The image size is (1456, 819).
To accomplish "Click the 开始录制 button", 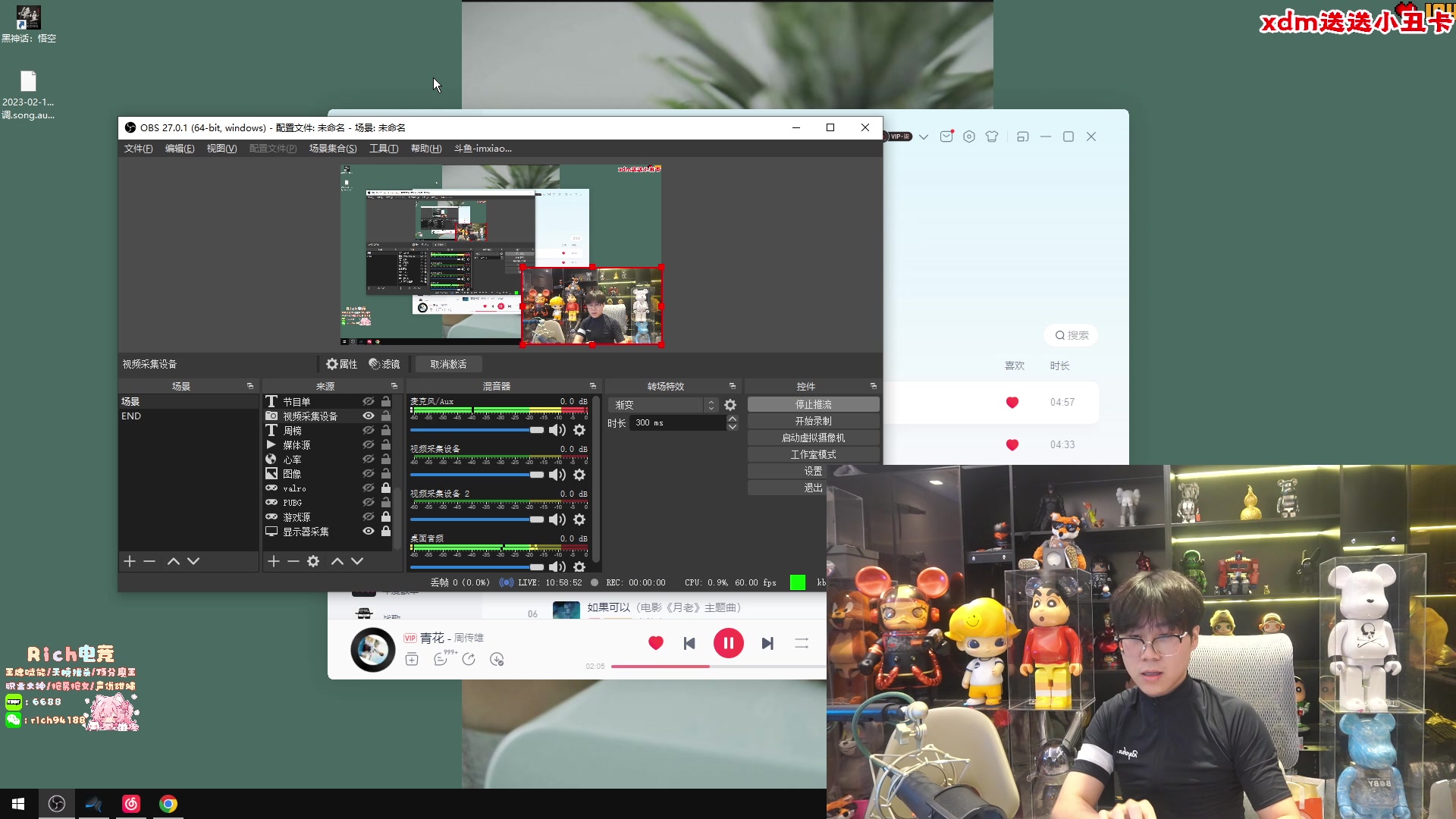I will (813, 421).
